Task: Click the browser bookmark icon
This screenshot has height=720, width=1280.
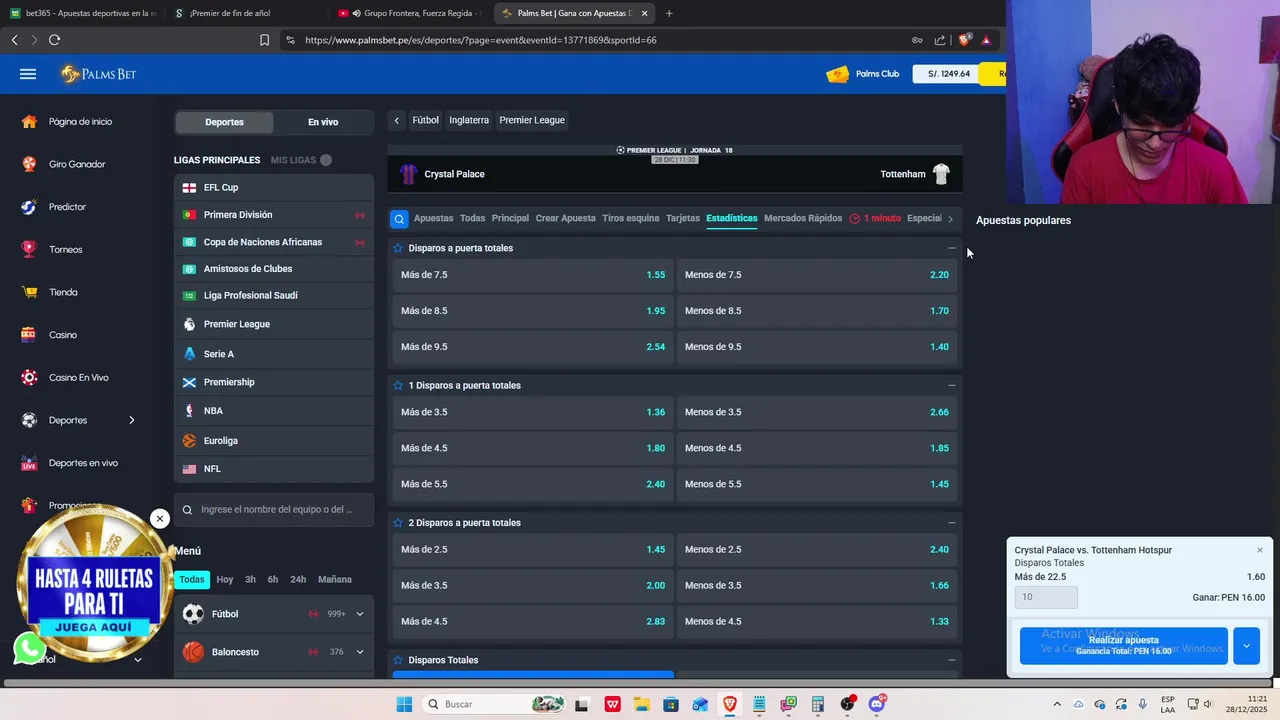Action: click(x=264, y=40)
